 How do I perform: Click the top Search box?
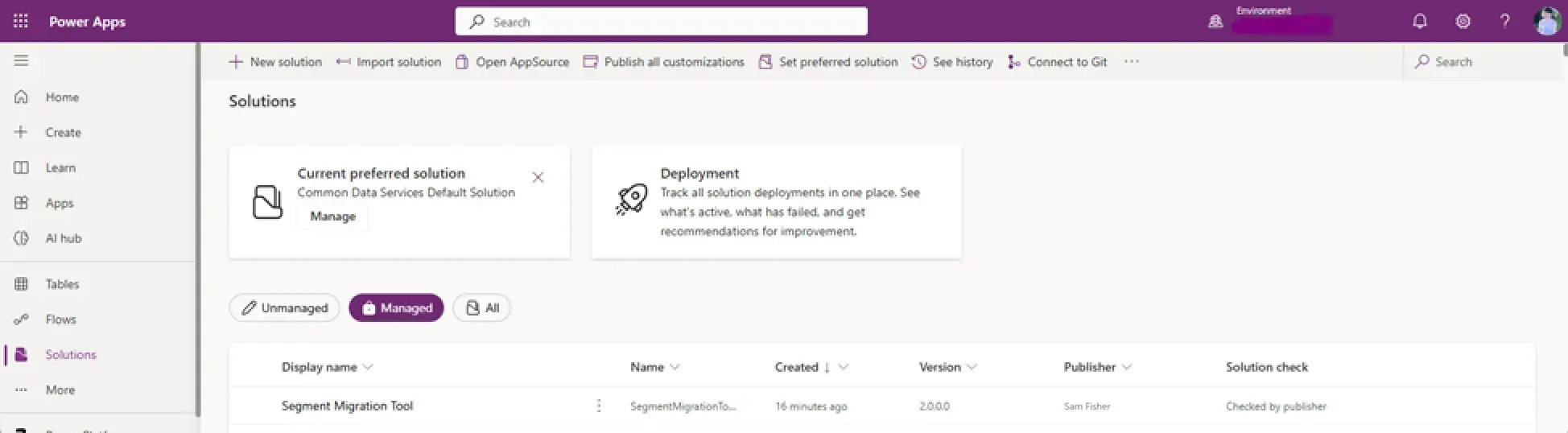(661, 22)
